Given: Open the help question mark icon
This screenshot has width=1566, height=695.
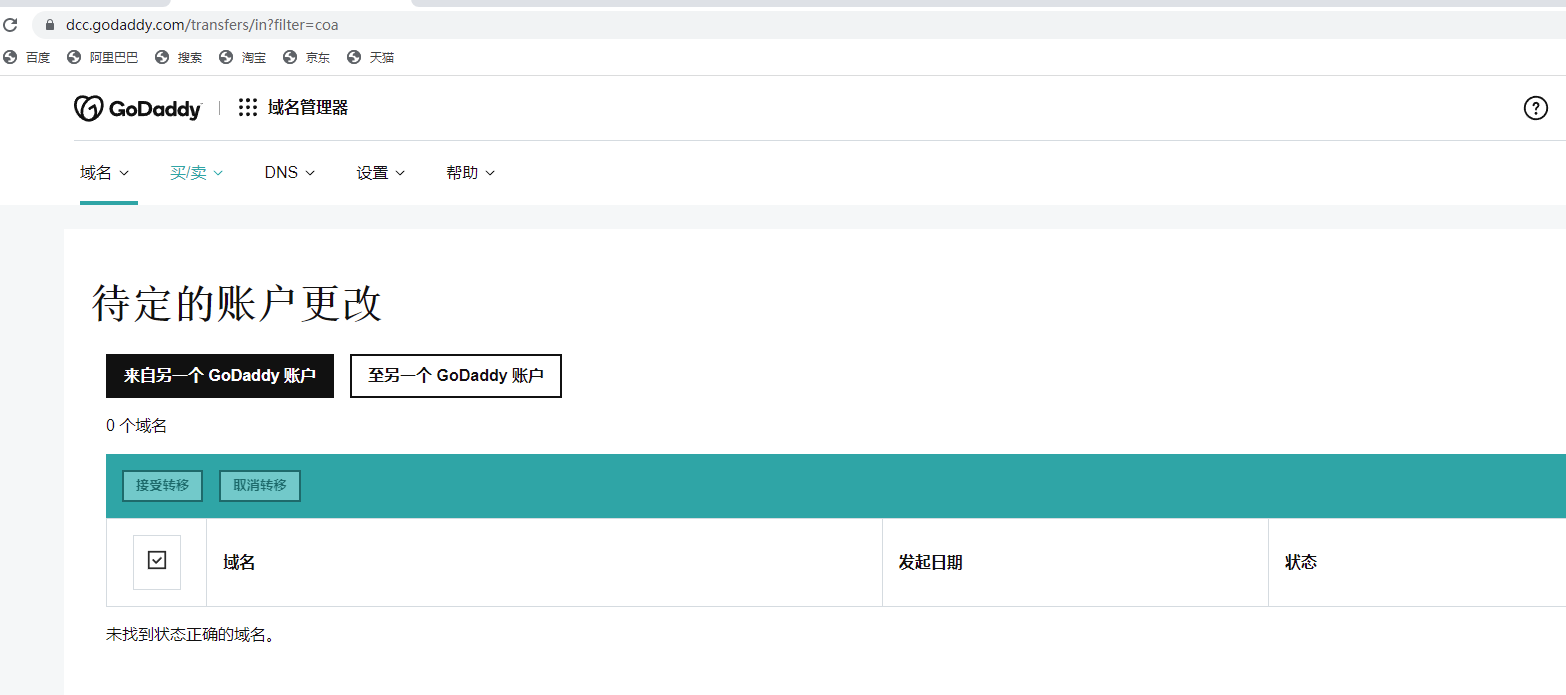Looking at the screenshot, I should click(x=1535, y=108).
